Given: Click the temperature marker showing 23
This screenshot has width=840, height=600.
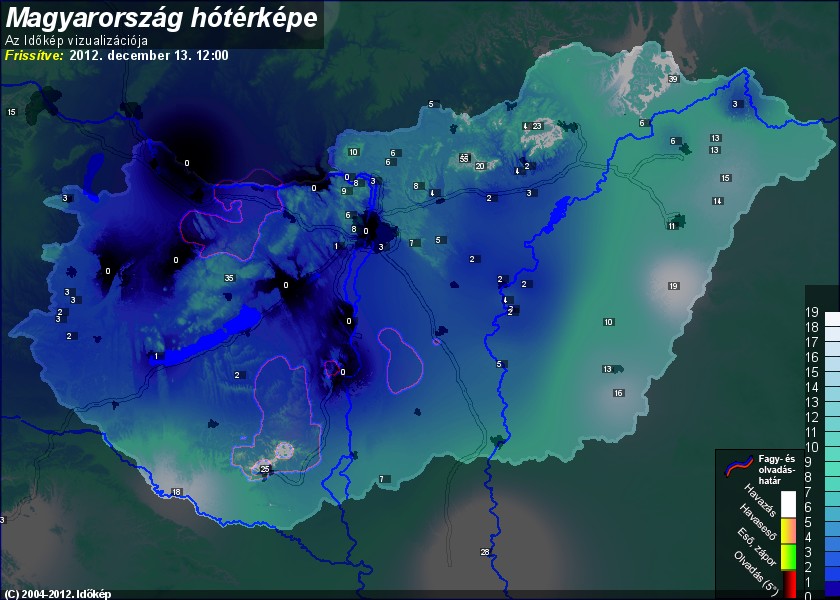Looking at the screenshot, I should 536,126.
